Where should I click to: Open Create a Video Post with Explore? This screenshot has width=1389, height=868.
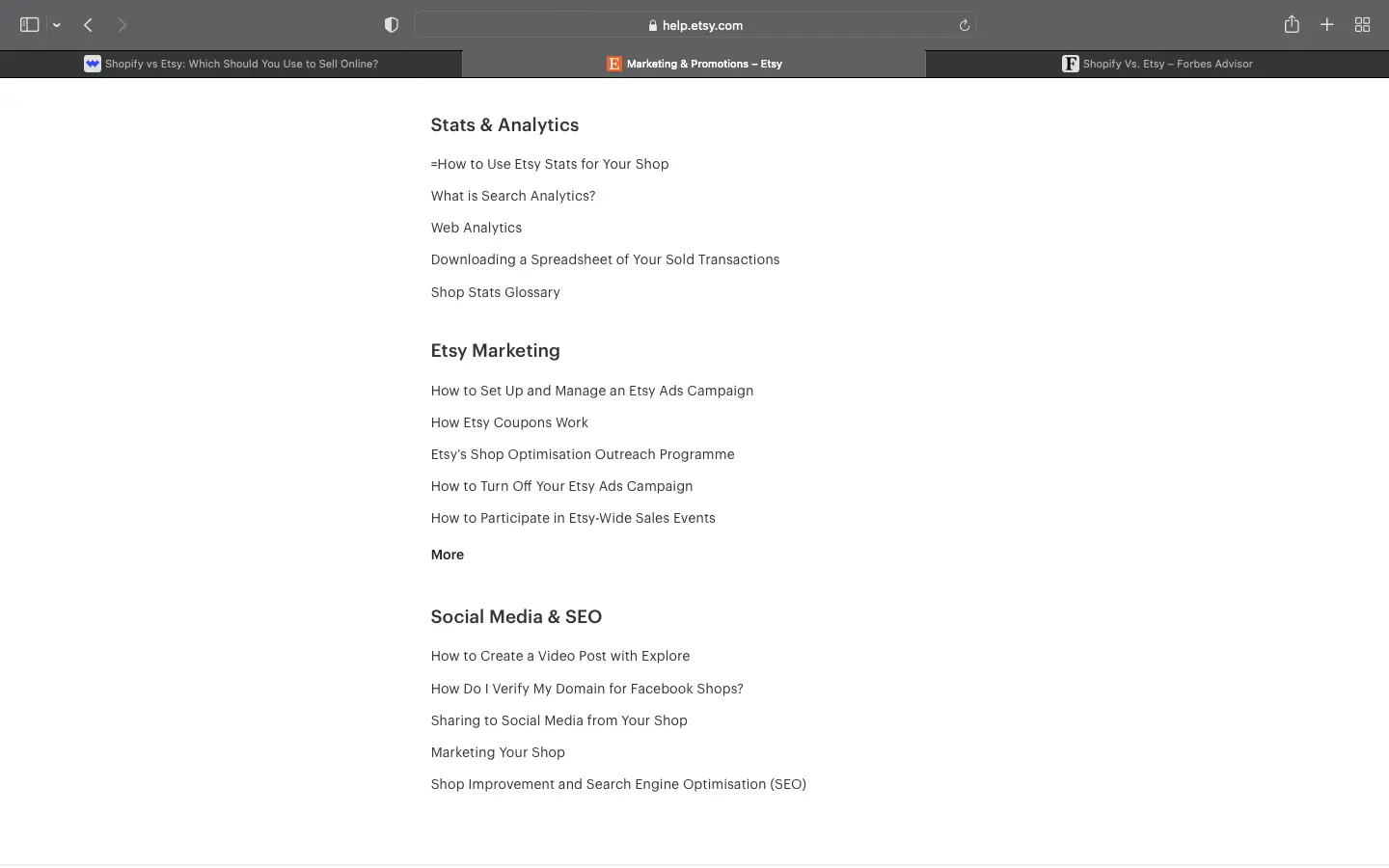click(x=560, y=656)
